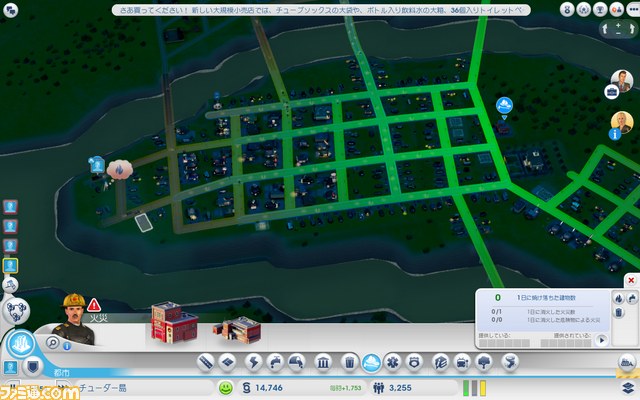Click the fire truck icon in panel
The height and width of the screenshot is (400, 640).
pos(632,298)
